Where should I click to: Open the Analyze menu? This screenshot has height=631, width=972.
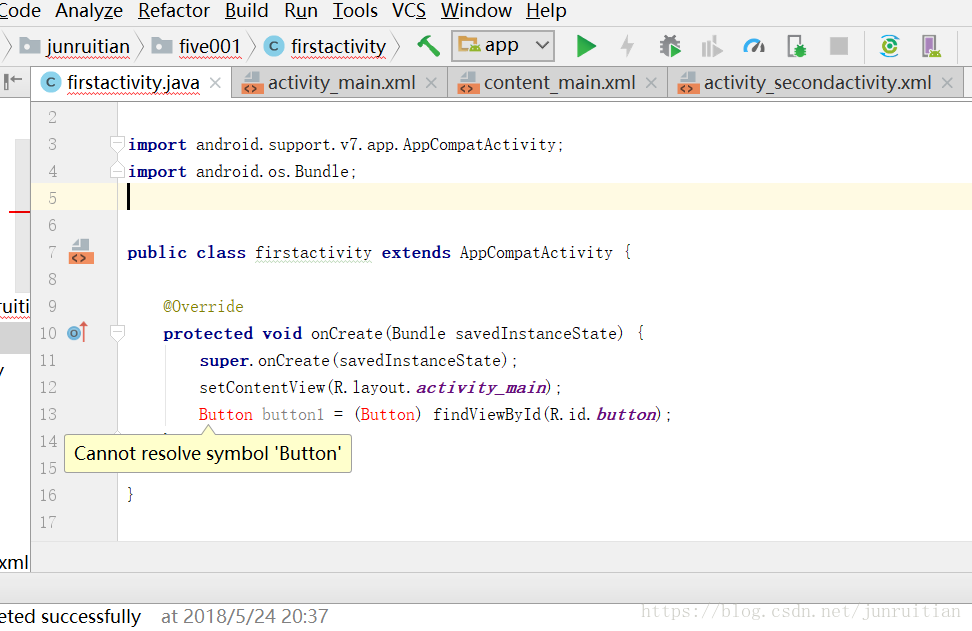[89, 11]
